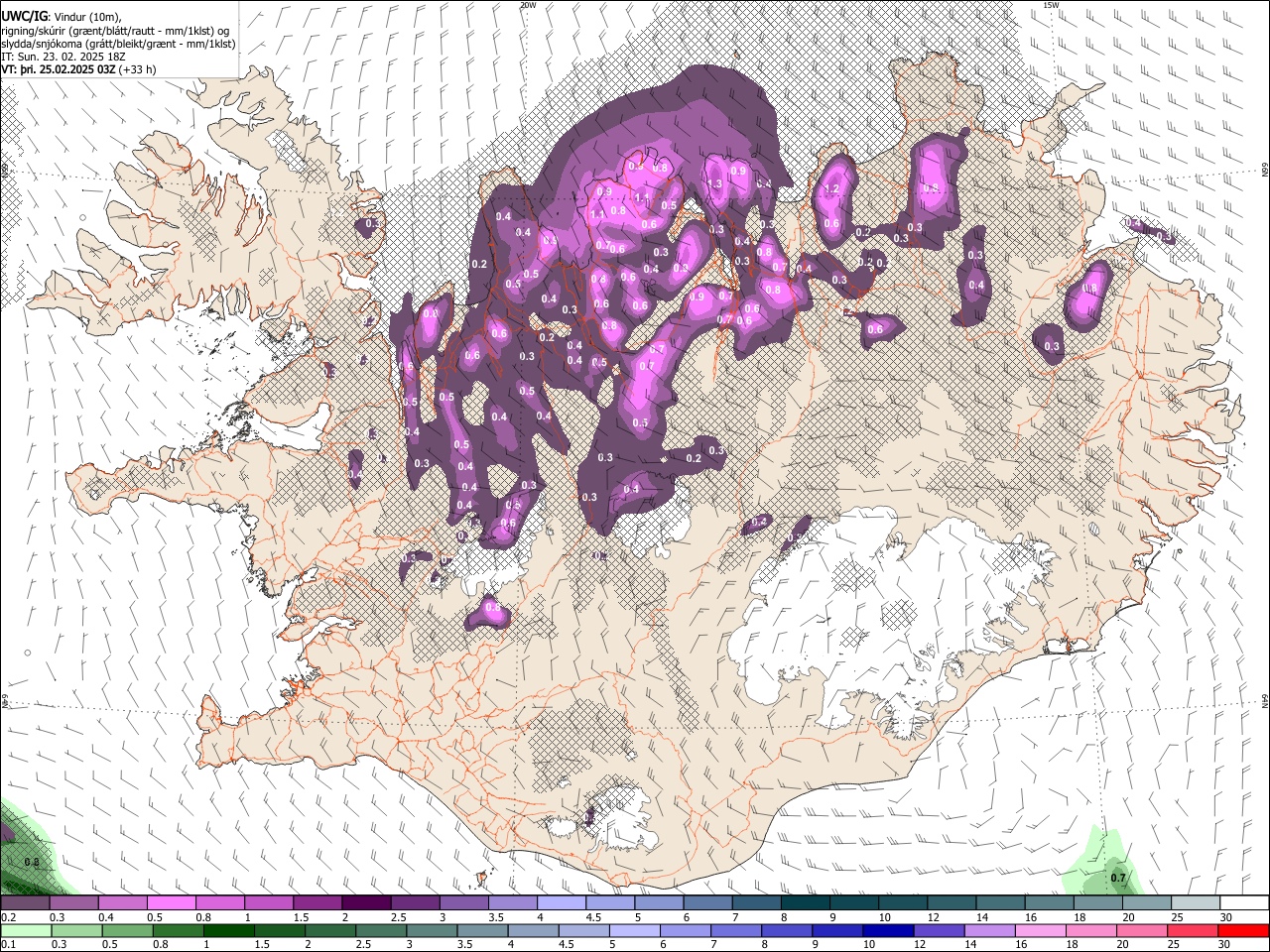Click the '1.2' snowfall value on the map
The width and height of the screenshot is (1270, 952).
[x=832, y=188]
